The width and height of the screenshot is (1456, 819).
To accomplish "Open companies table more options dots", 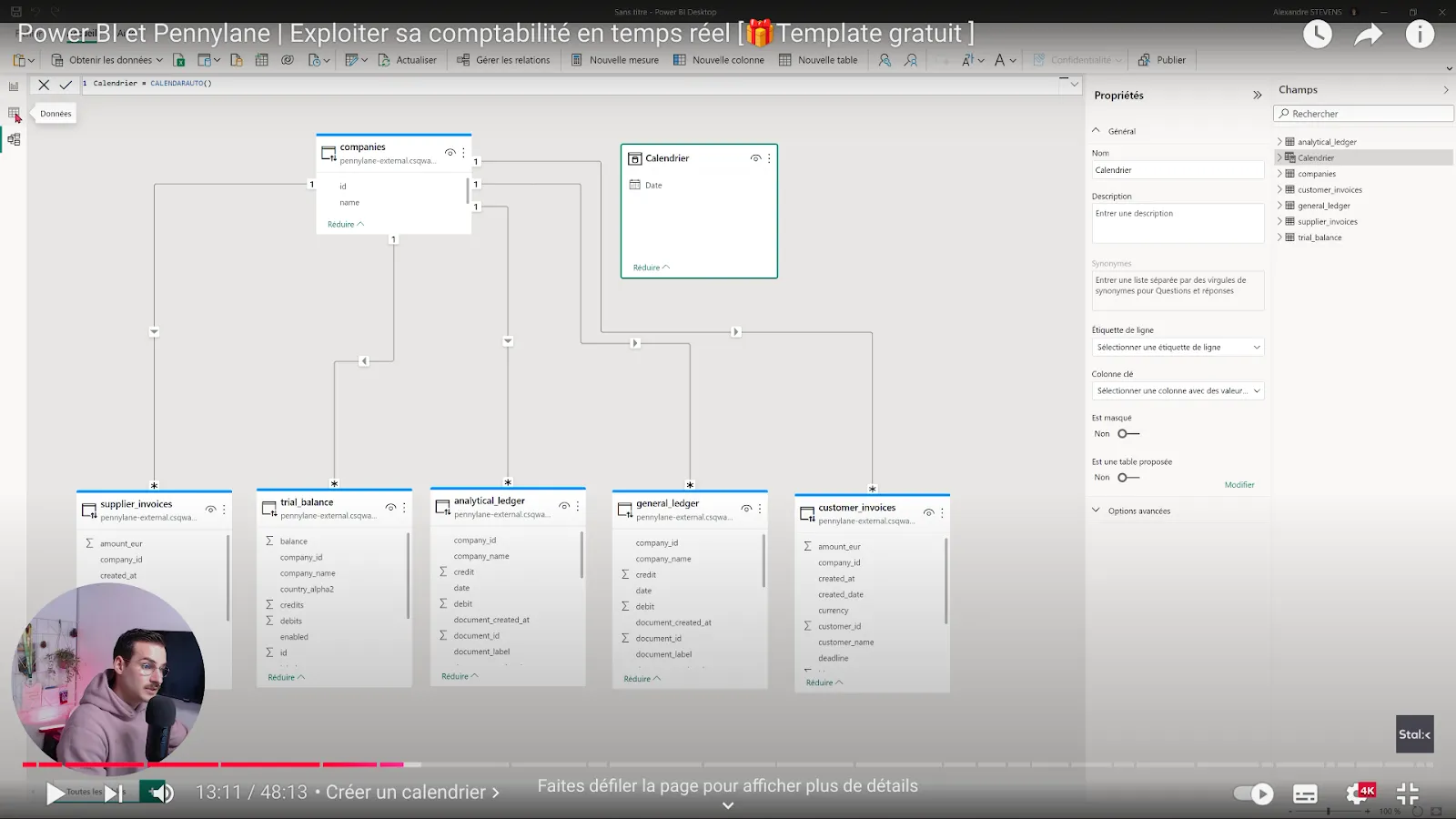I will point(463,153).
